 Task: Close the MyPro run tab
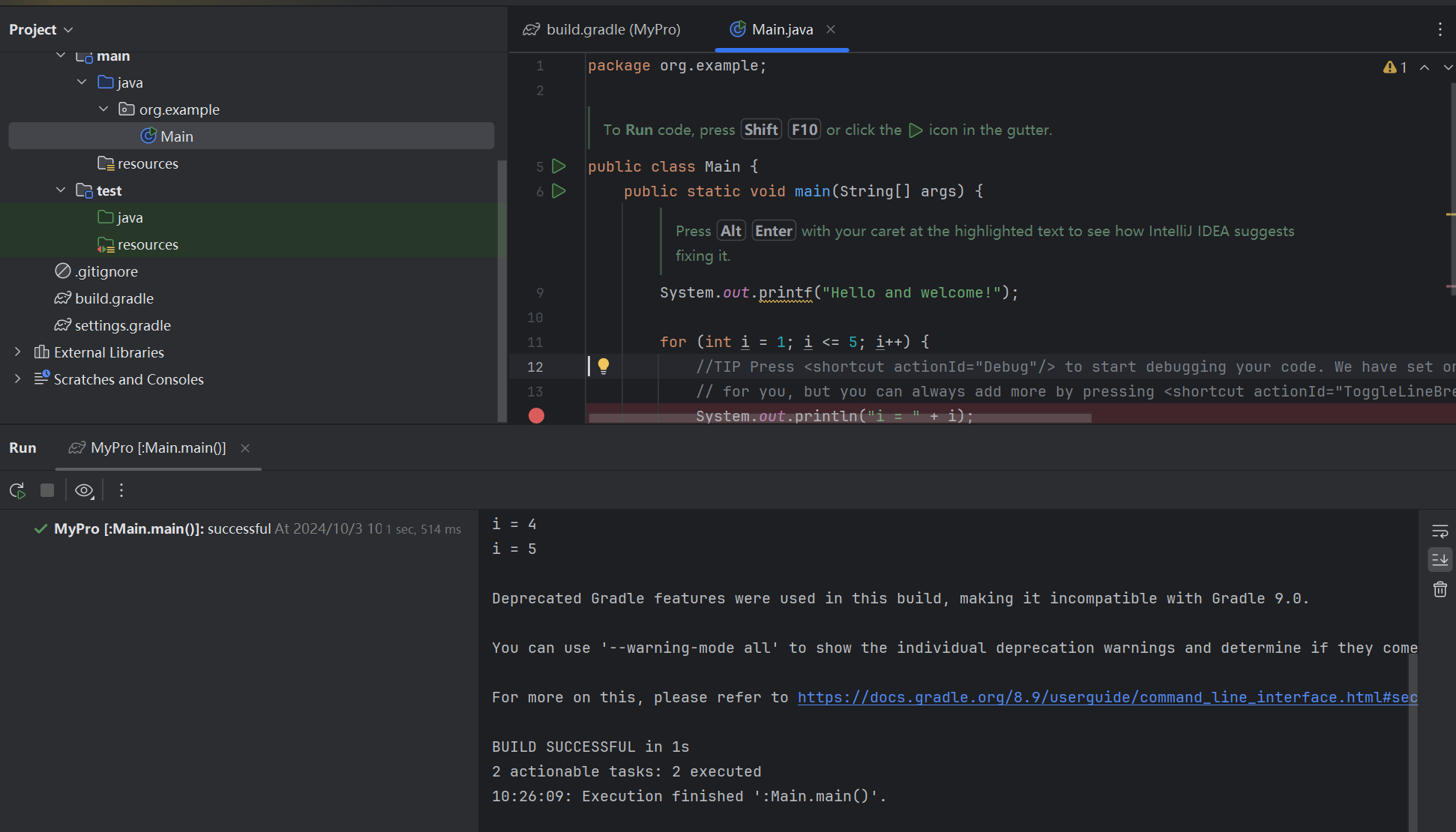tap(244, 447)
